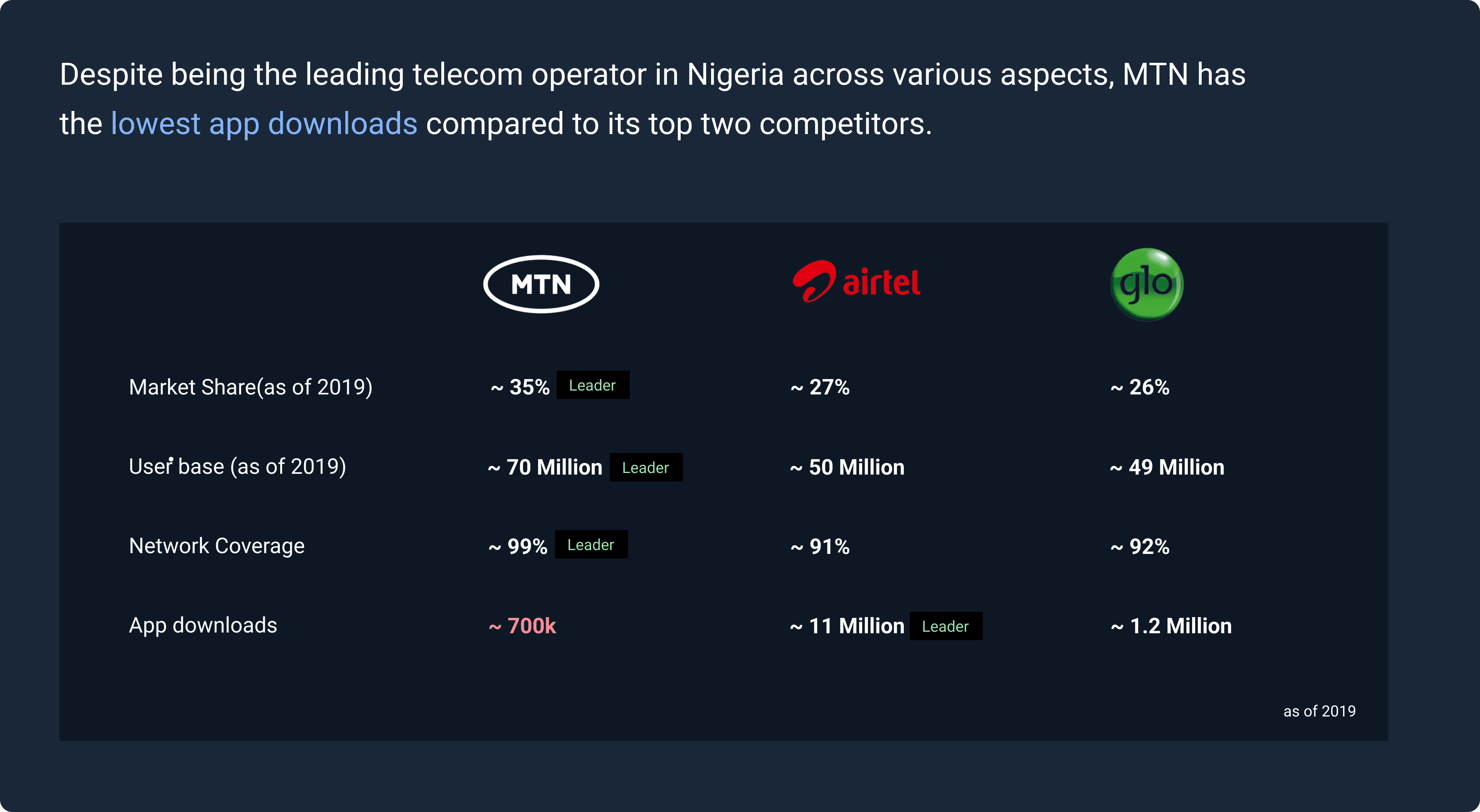Click the MTN logo
The height and width of the screenshot is (812, 1480).
click(541, 284)
